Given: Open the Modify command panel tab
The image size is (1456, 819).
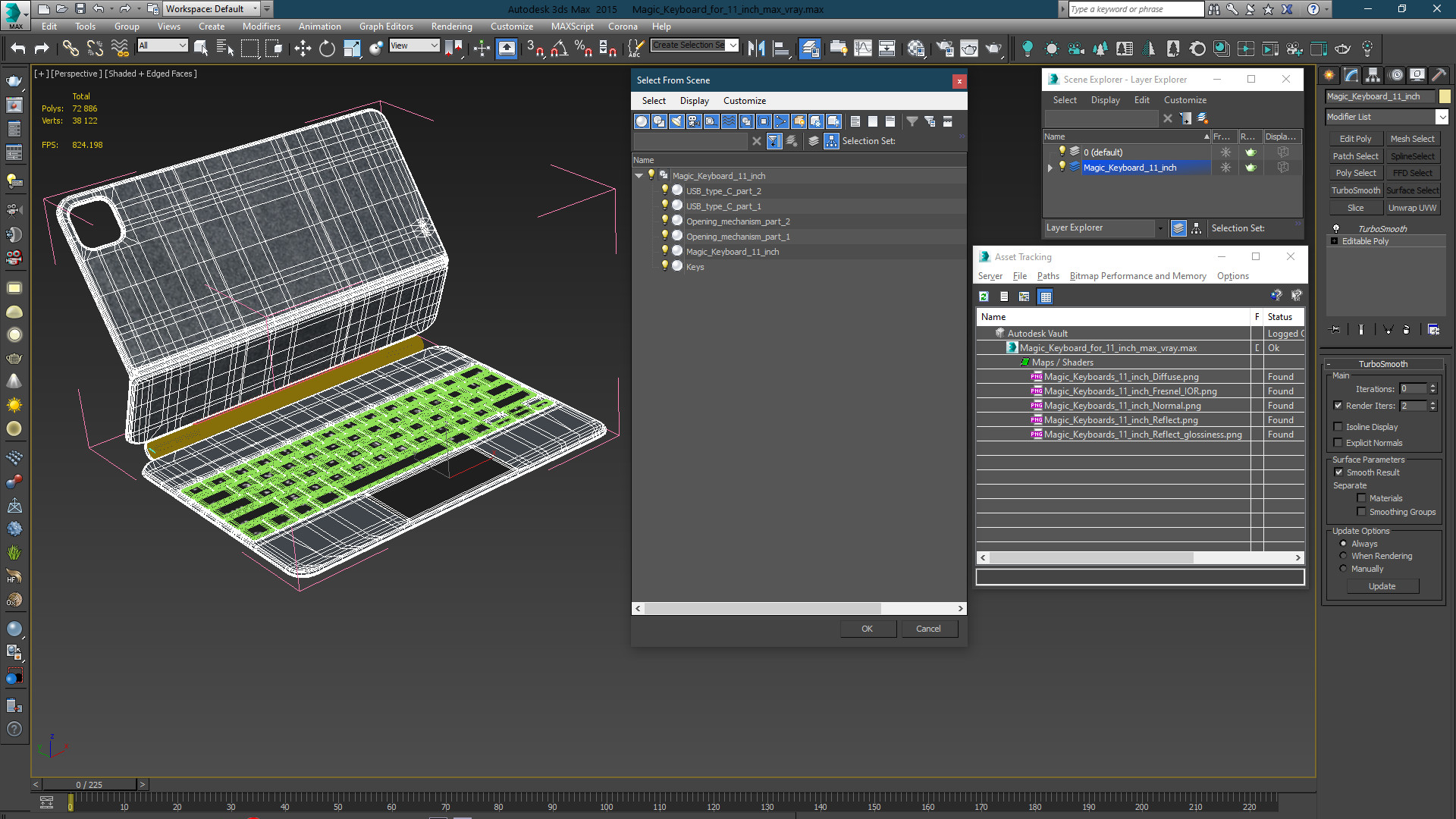Looking at the screenshot, I should (x=1351, y=75).
